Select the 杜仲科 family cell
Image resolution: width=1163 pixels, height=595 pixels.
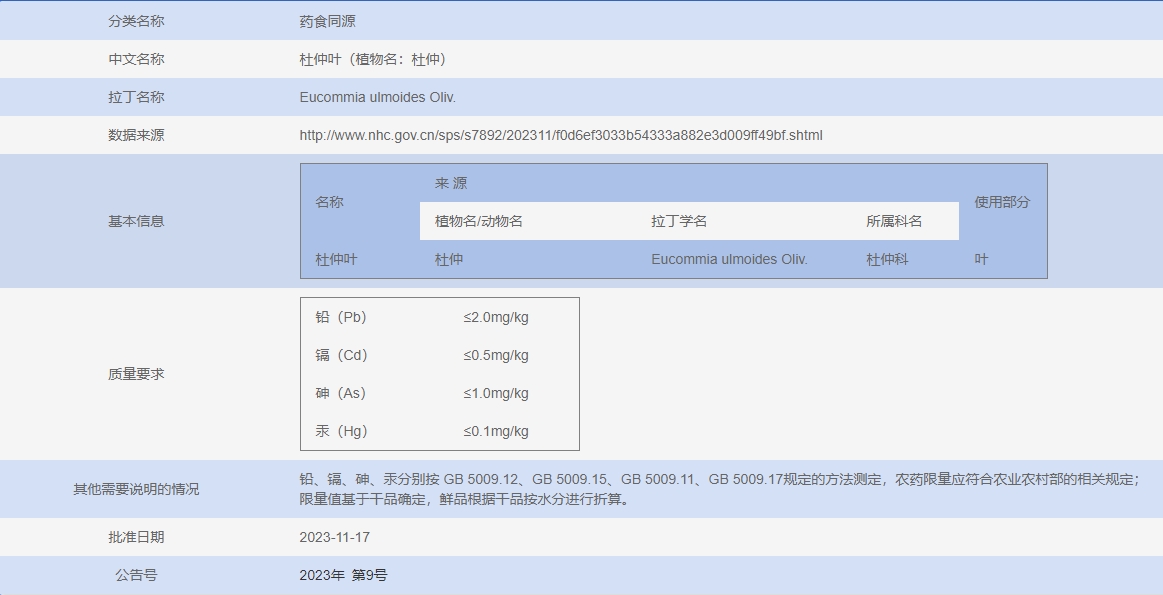[887, 260]
